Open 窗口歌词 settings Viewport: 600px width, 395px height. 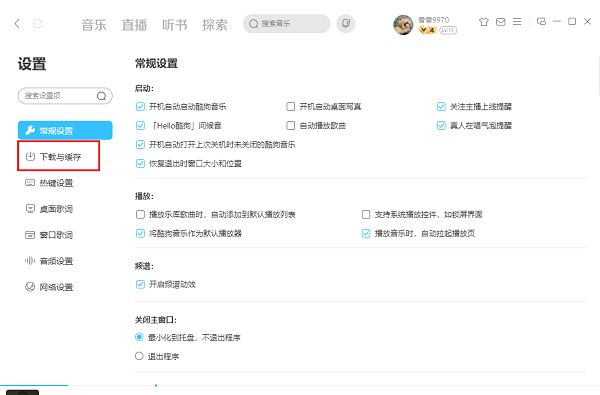tap(49, 235)
